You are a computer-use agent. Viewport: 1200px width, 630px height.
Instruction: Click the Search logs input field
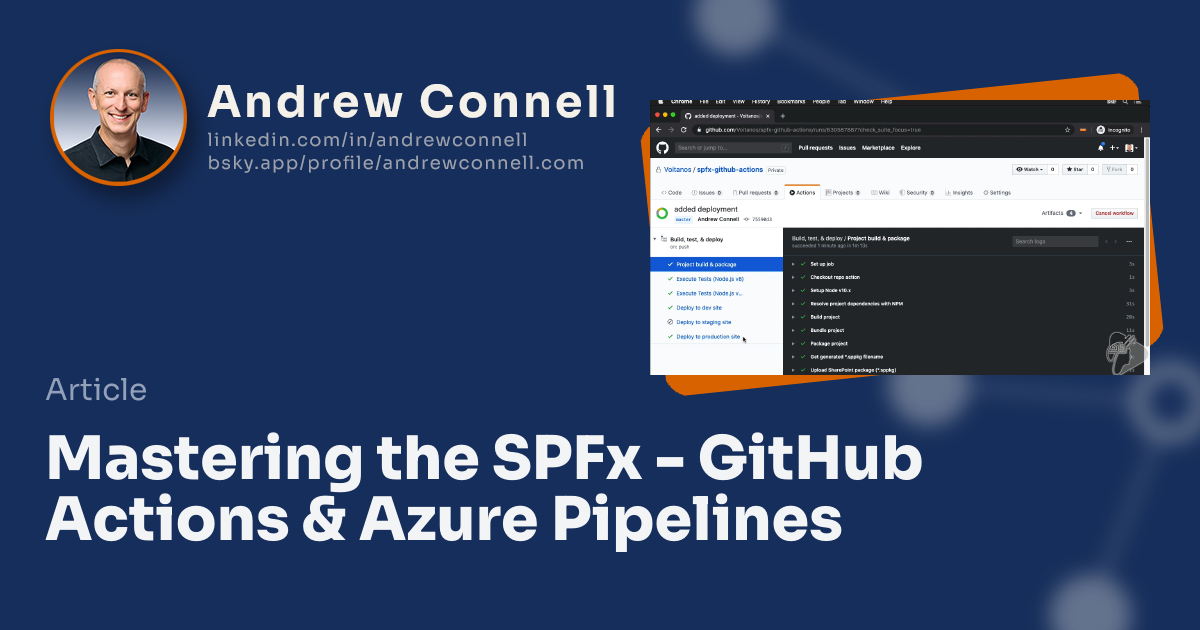1054,241
